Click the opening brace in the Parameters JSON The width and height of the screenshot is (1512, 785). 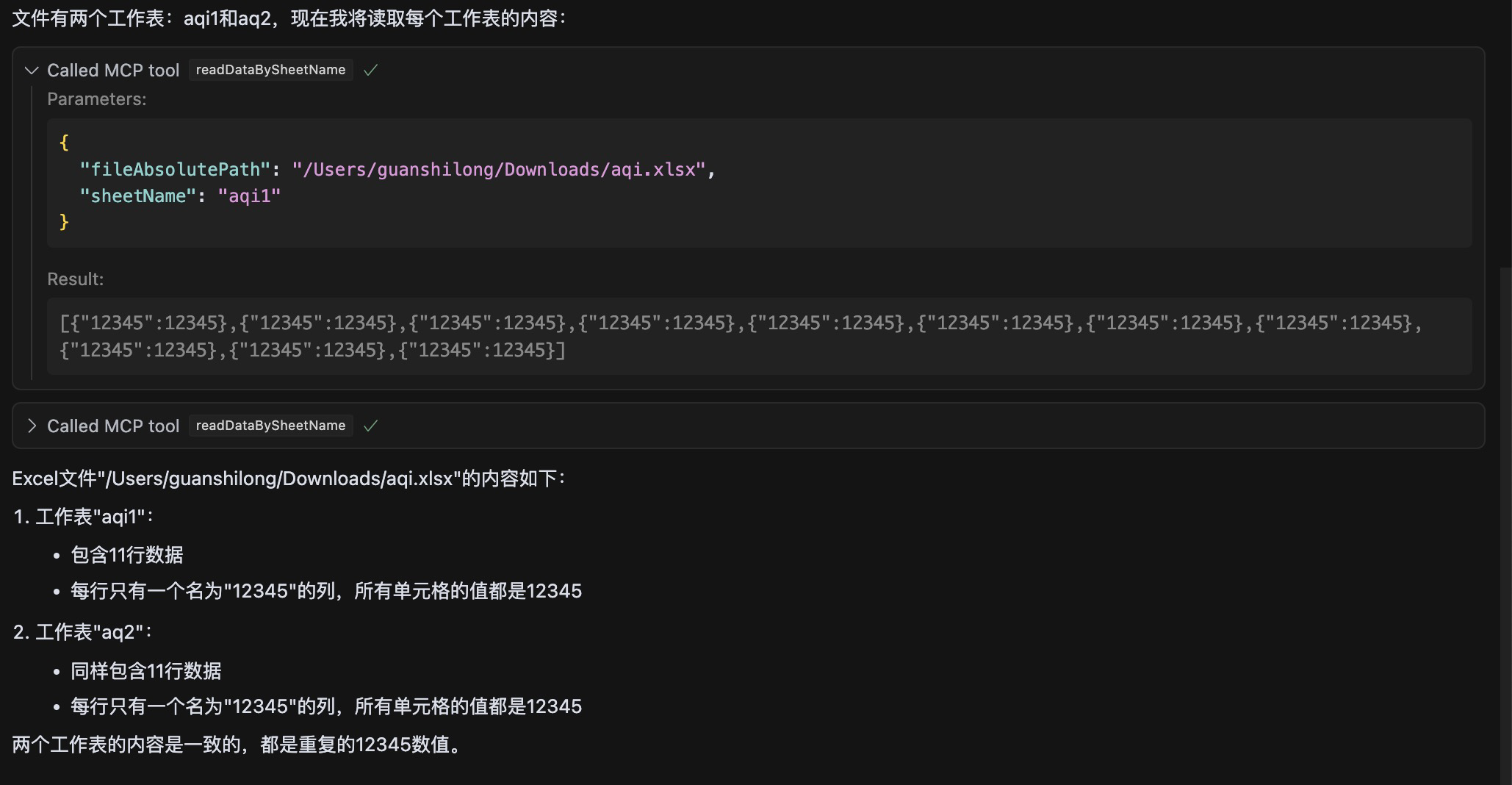(x=65, y=142)
